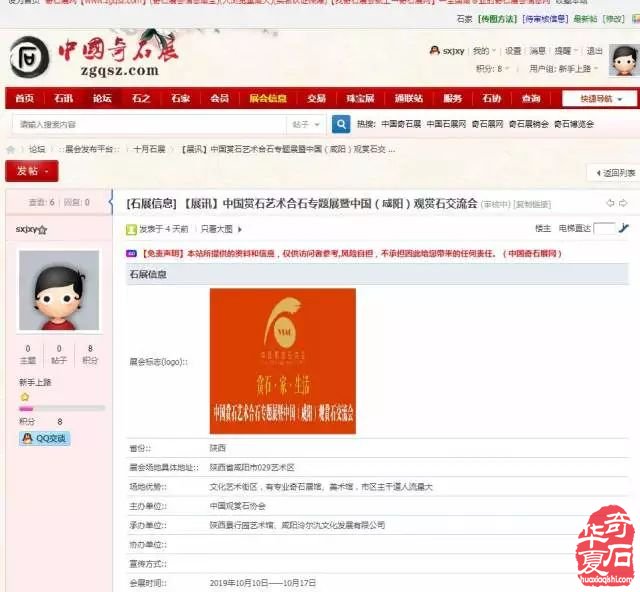Click the 楼主 link

point(543,228)
